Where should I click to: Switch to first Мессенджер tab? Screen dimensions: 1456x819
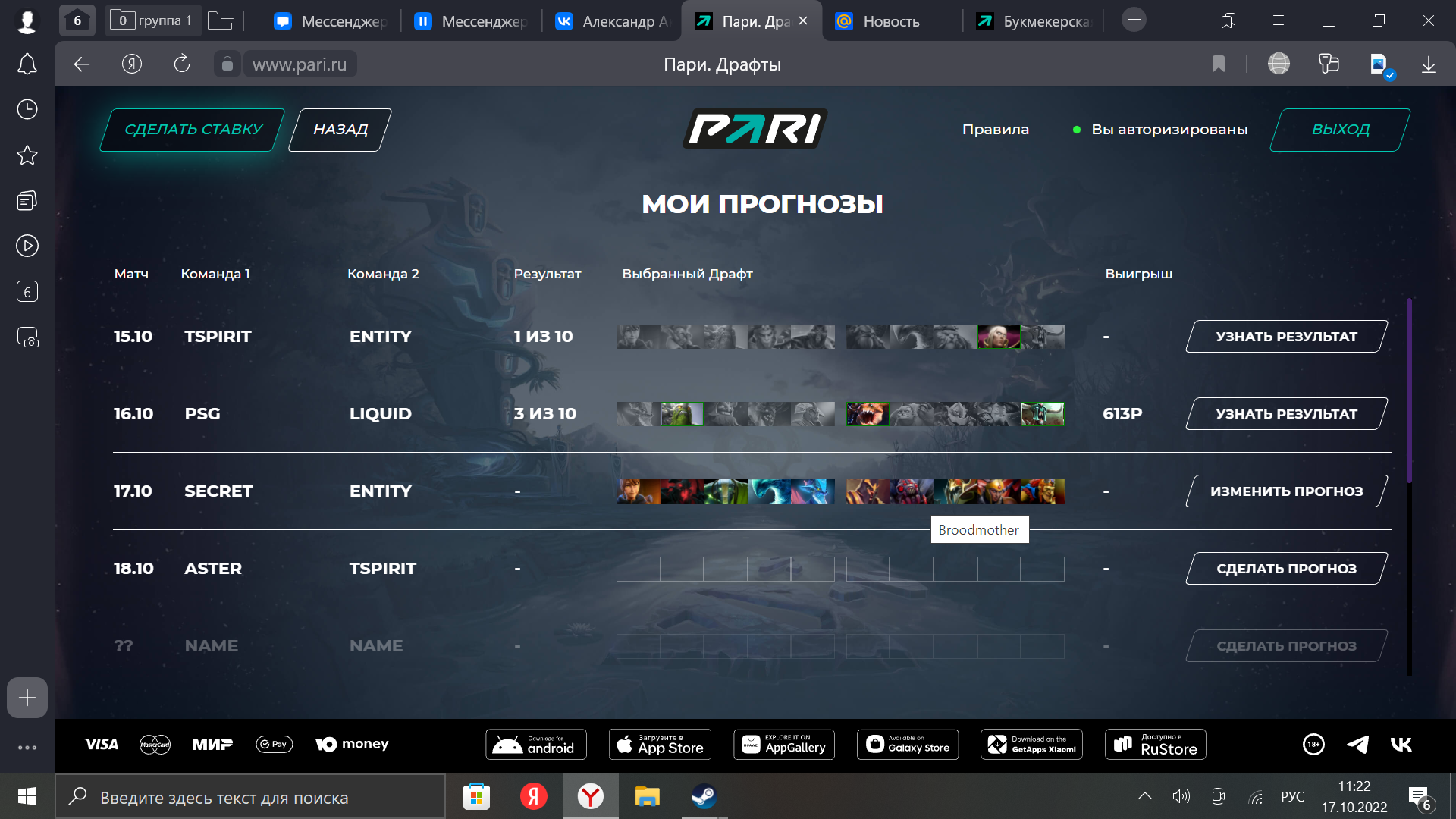(x=331, y=21)
